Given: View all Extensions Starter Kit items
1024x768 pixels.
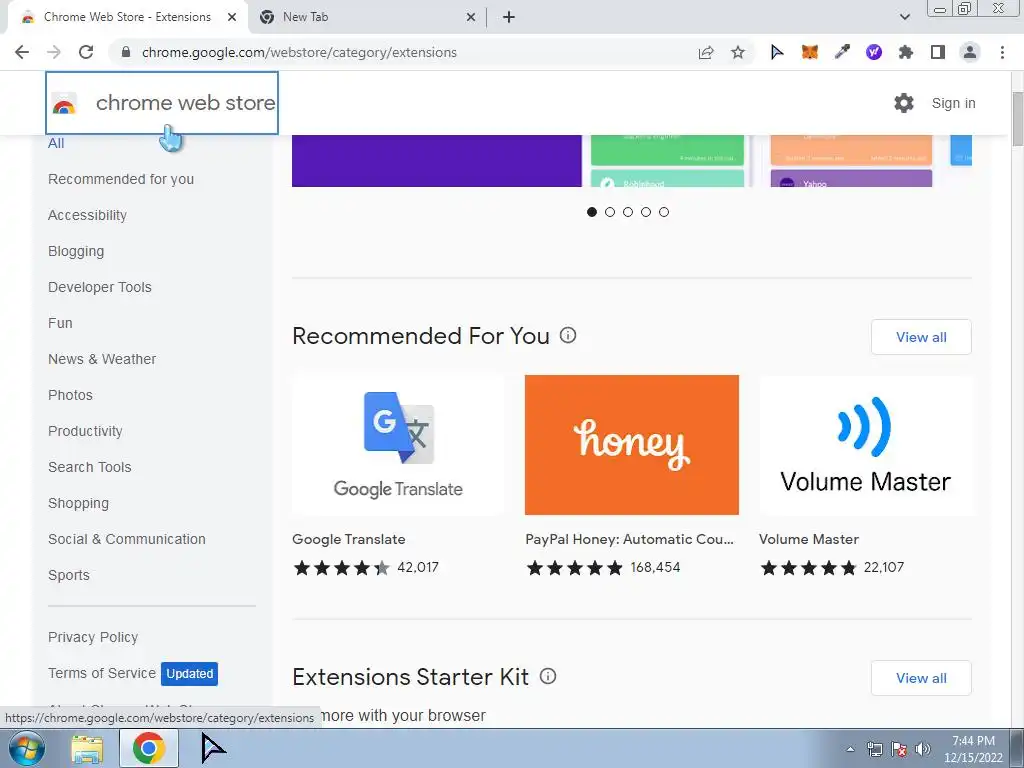Looking at the screenshot, I should click(x=921, y=678).
